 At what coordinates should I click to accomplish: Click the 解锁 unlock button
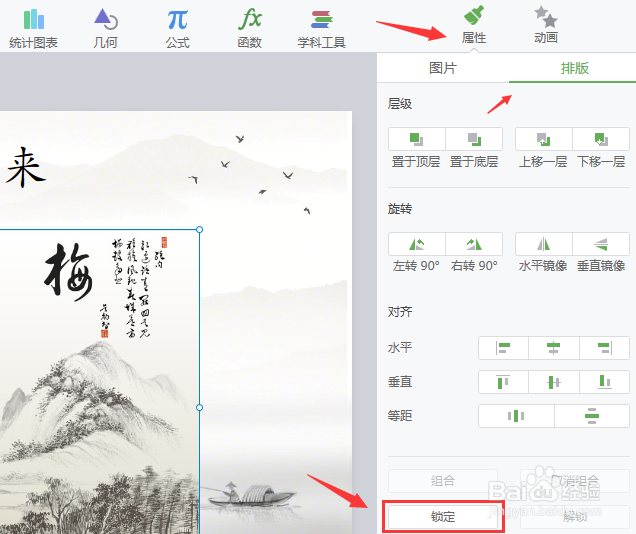tap(575, 517)
